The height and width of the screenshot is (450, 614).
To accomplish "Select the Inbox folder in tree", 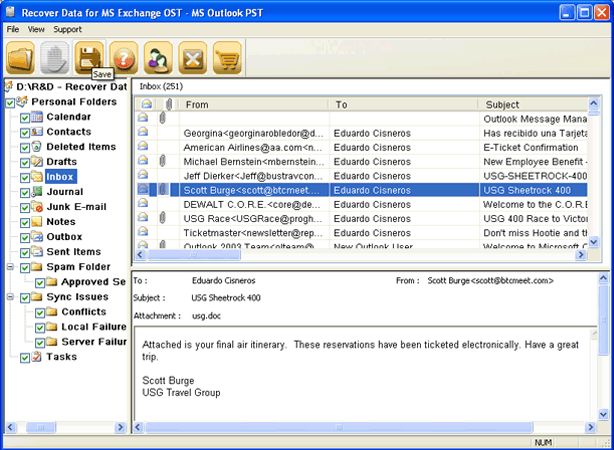I will pyautogui.click(x=60, y=177).
